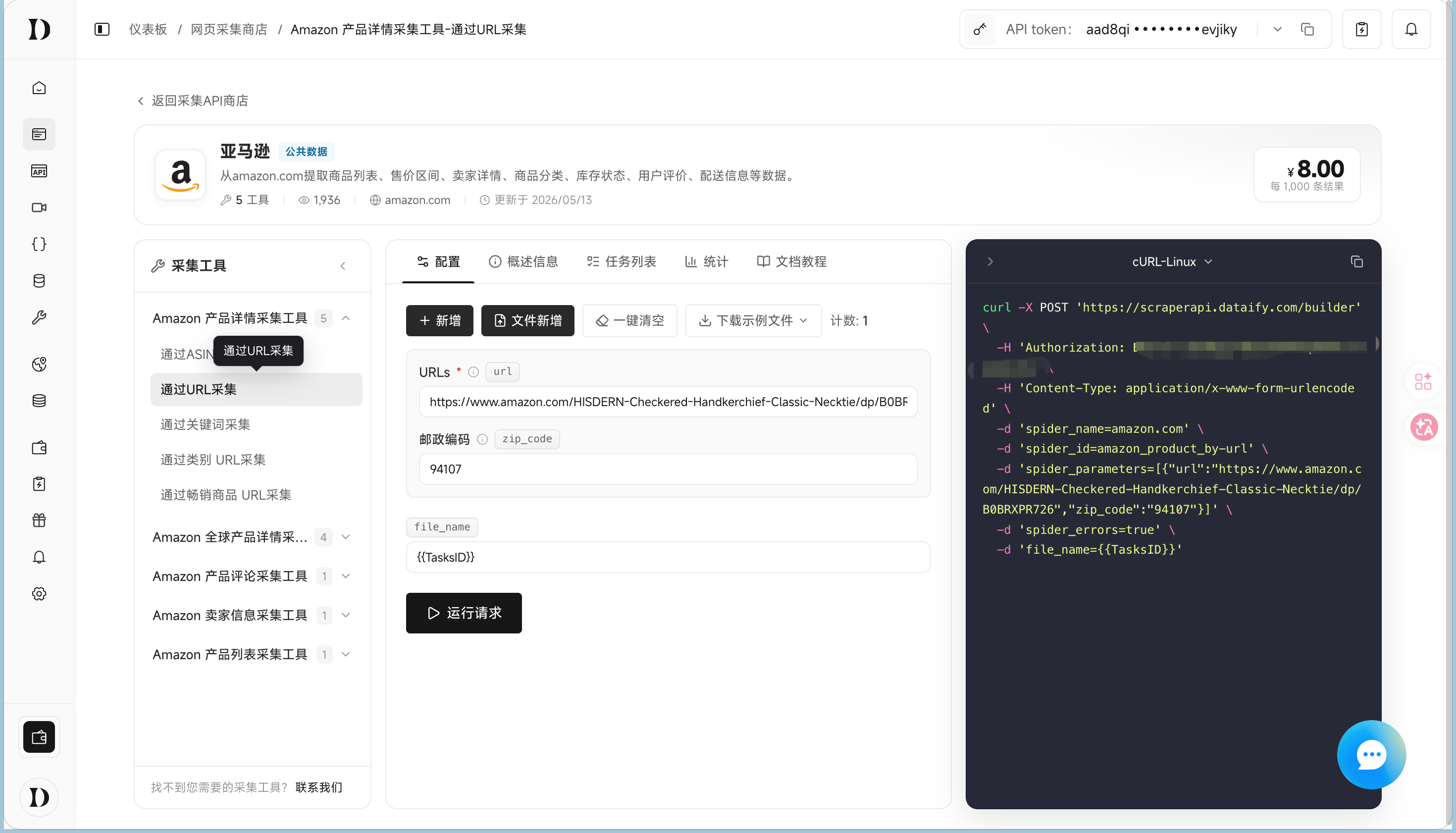
Task: Expand the code panel chevron arrow
Action: tap(990, 262)
